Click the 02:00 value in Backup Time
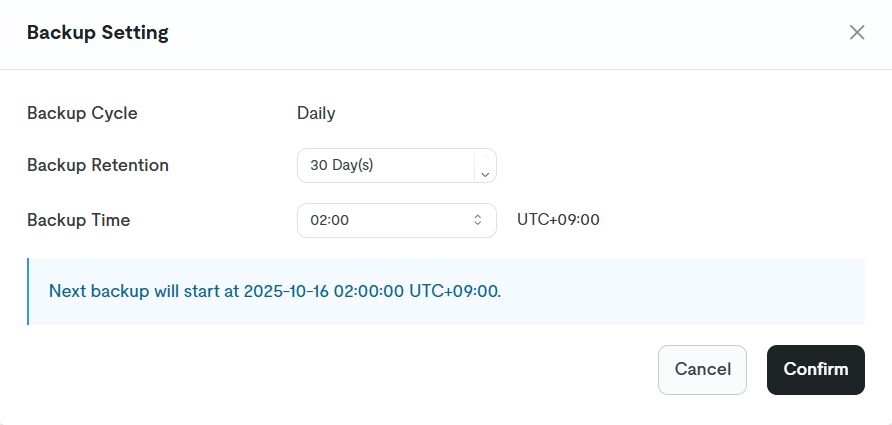 pyautogui.click(x=329, y=220)
